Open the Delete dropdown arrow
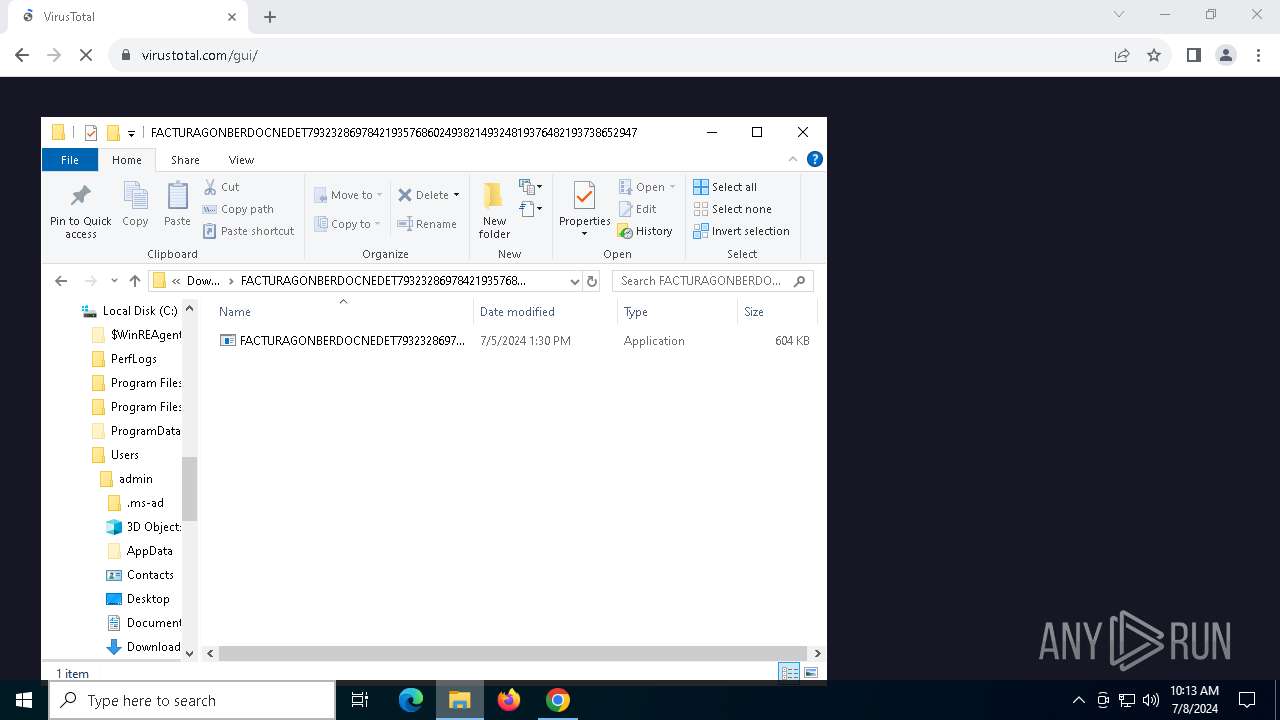1280x720 pixels. coord(456,195)
